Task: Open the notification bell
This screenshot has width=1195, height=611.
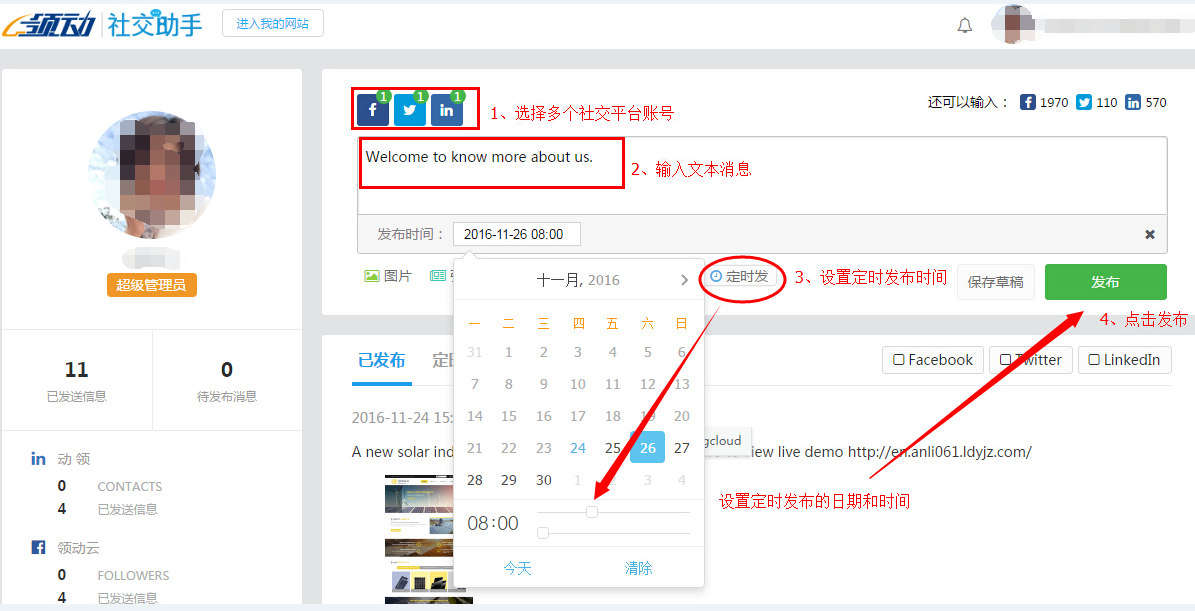Action: (964, 26)
